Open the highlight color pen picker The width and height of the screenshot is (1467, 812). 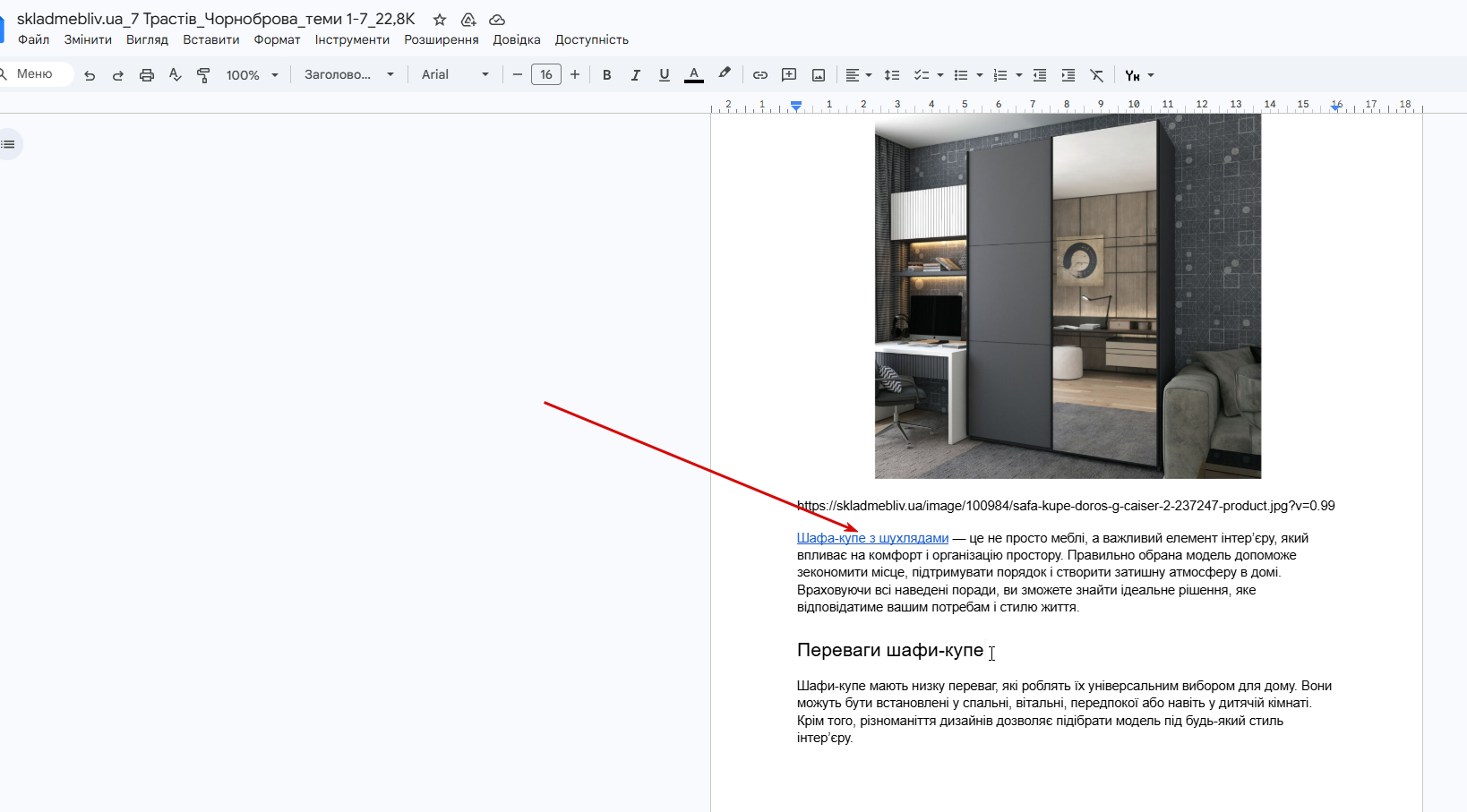point(725,74)
